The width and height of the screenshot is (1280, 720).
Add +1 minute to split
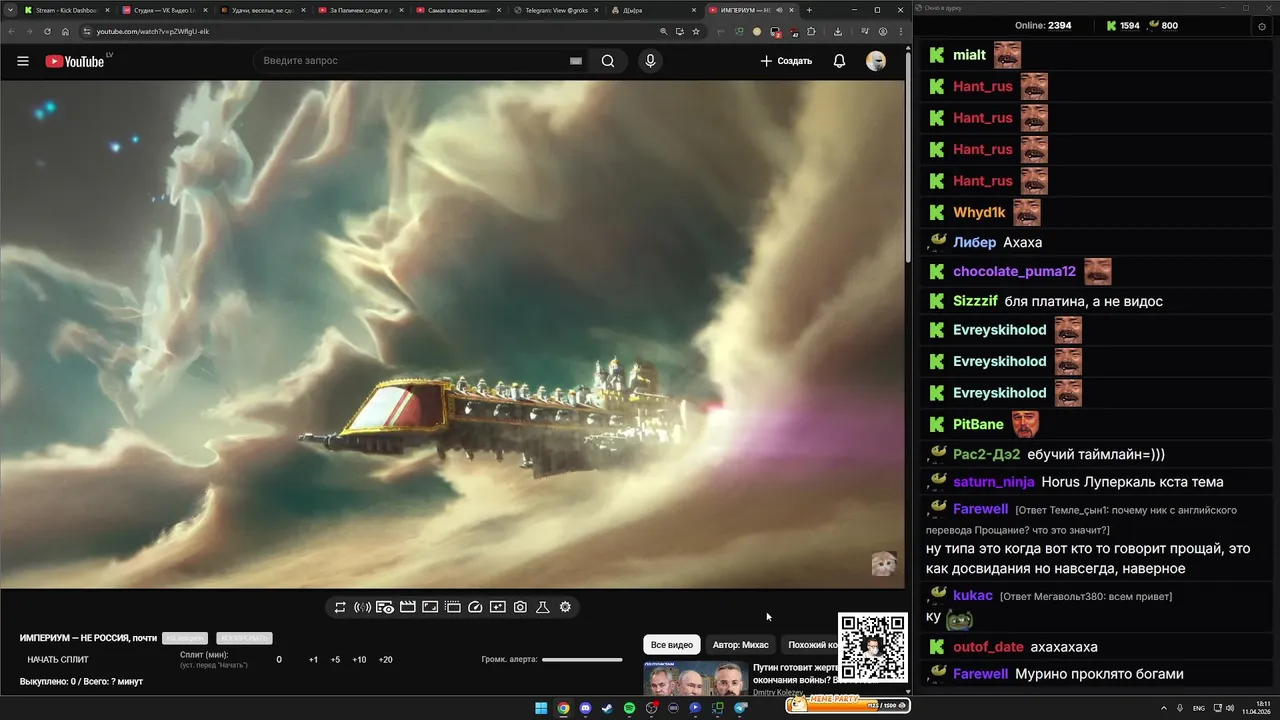pyautogui.click(x=313, y=660)
